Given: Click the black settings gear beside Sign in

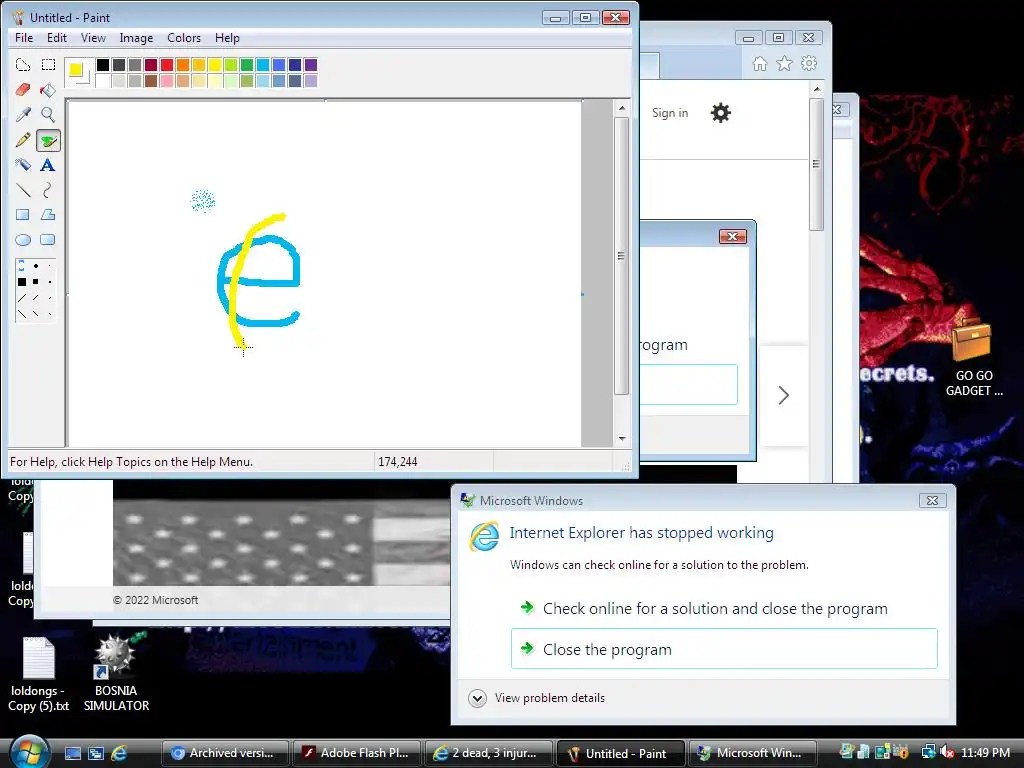Looking at the screenshot, I should (x=720, y=113).
